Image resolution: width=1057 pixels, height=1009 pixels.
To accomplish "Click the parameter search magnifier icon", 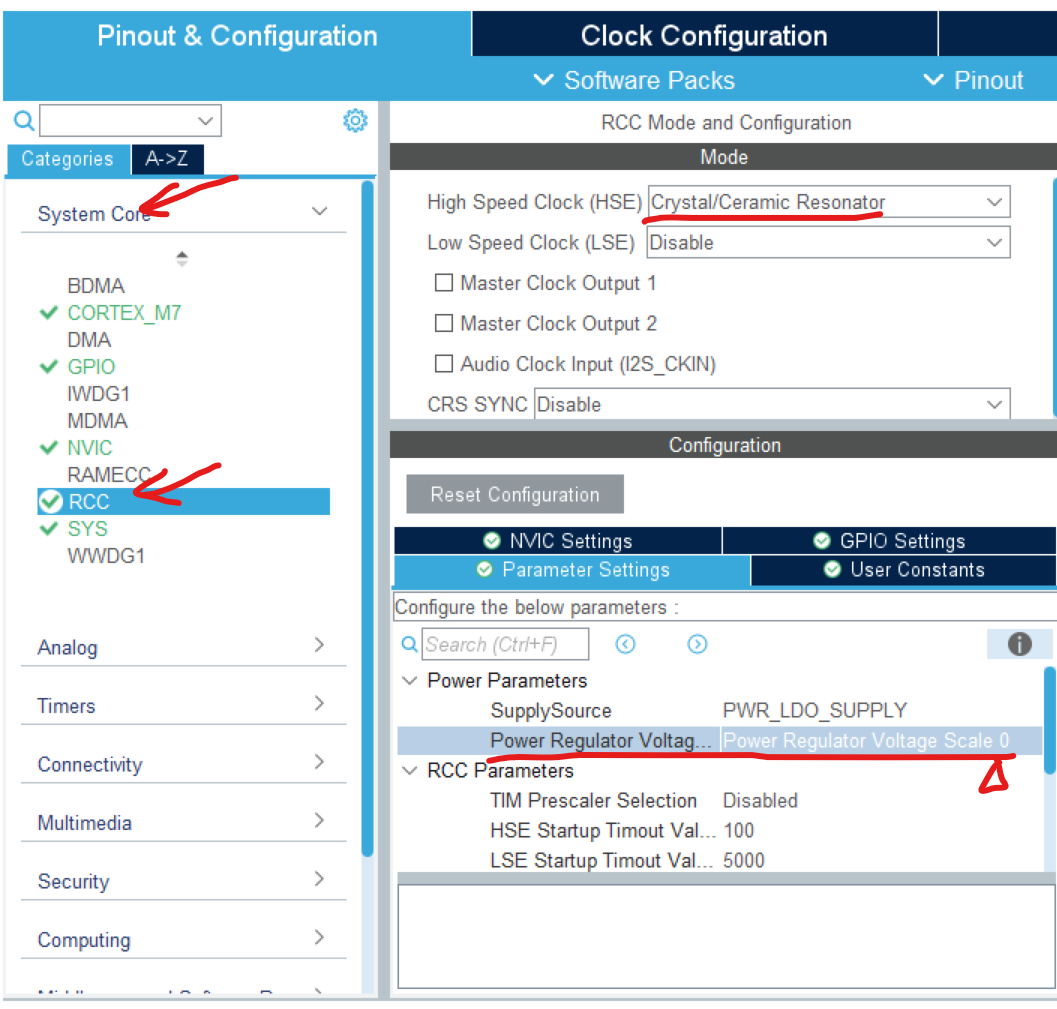I will point(409,644).
